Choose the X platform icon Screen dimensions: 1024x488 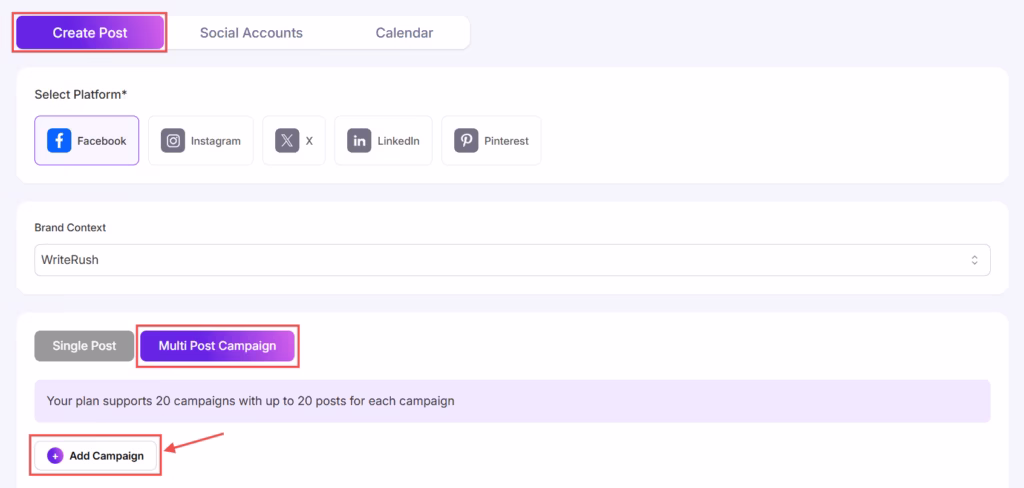(x=287, y=140)
